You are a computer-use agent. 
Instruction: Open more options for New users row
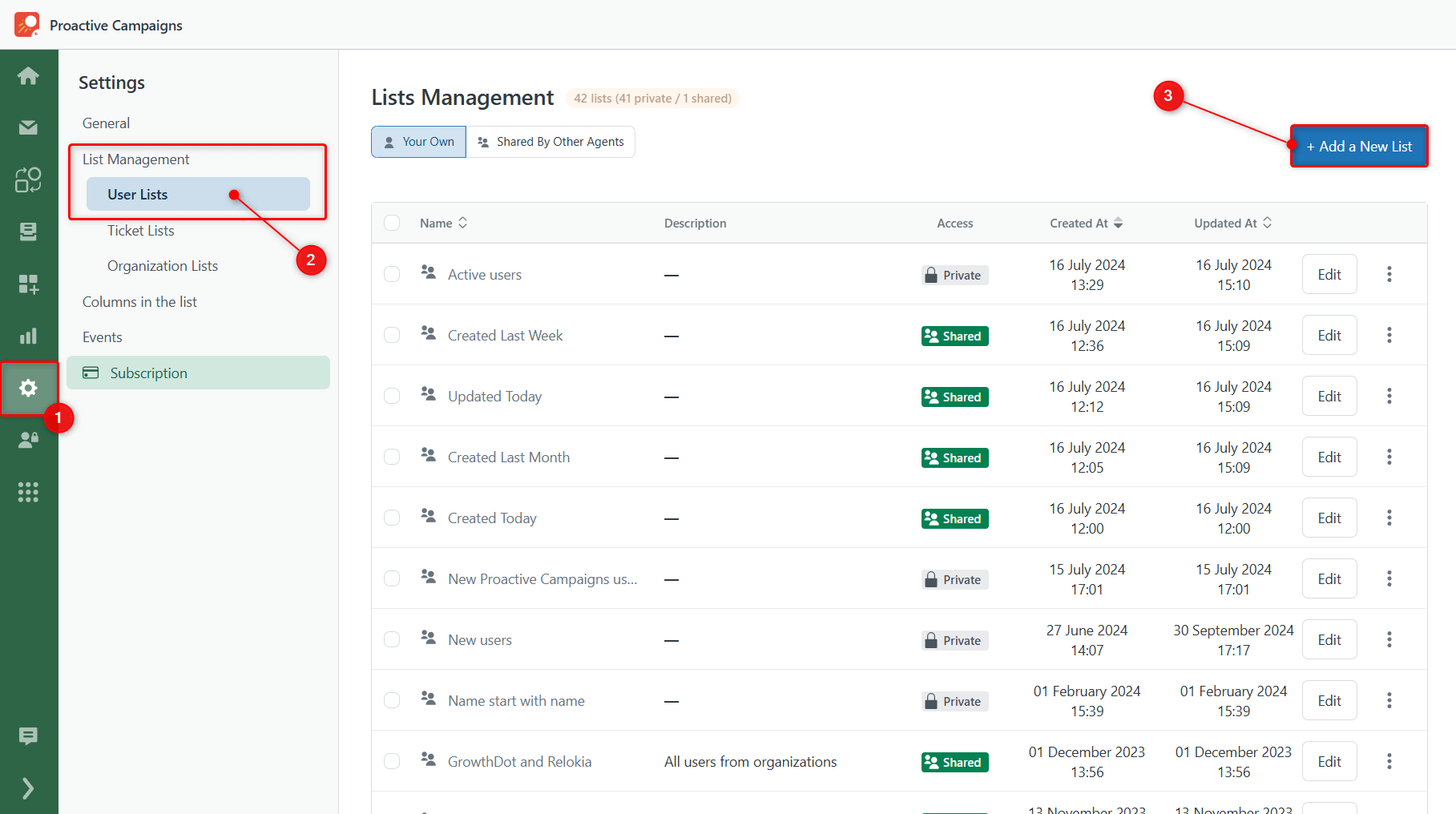[x=1389, y=639]
